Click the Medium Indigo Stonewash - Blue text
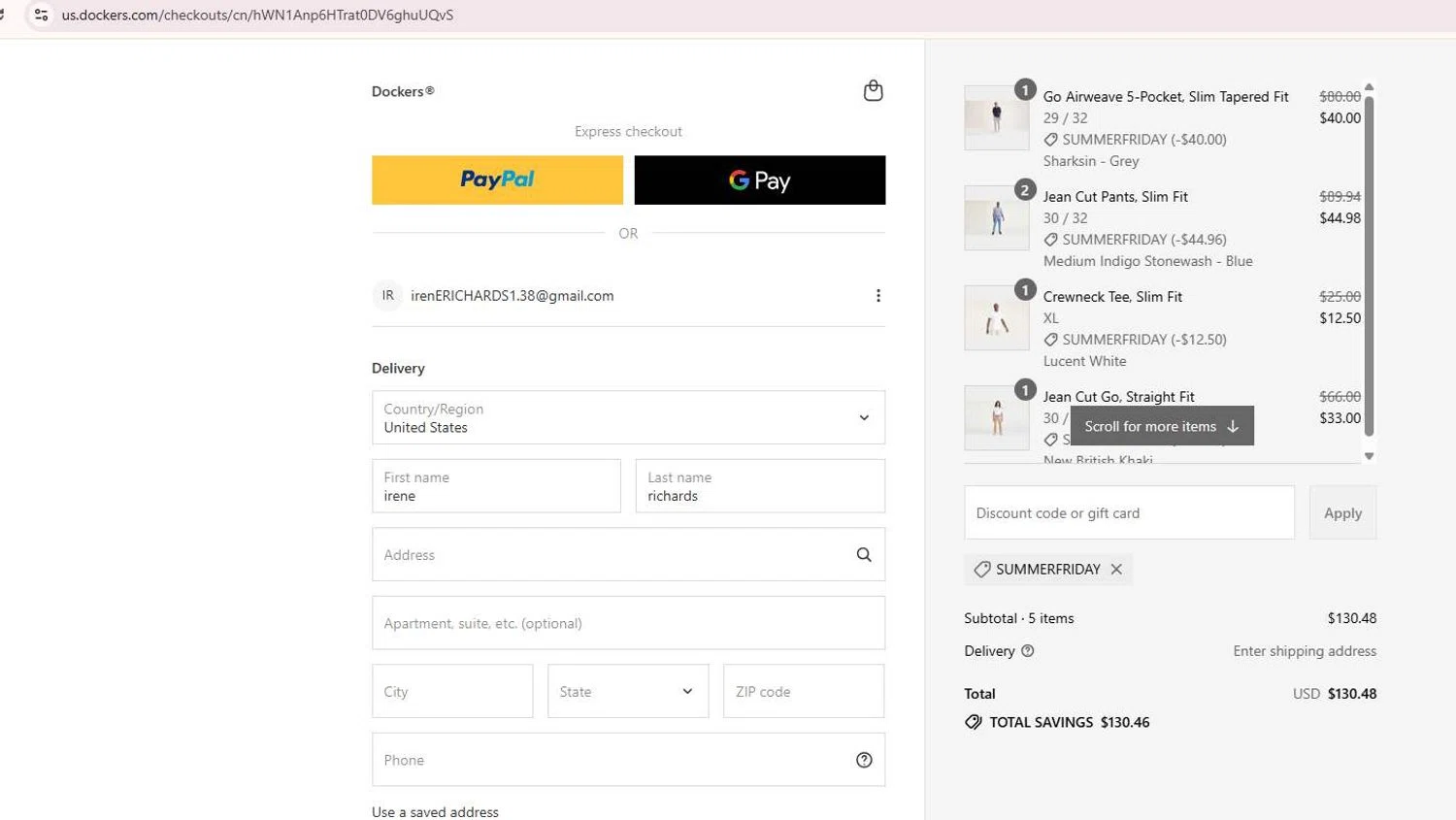The height and width of the screenshot is (820, 1456). [x=1148, y=261]
